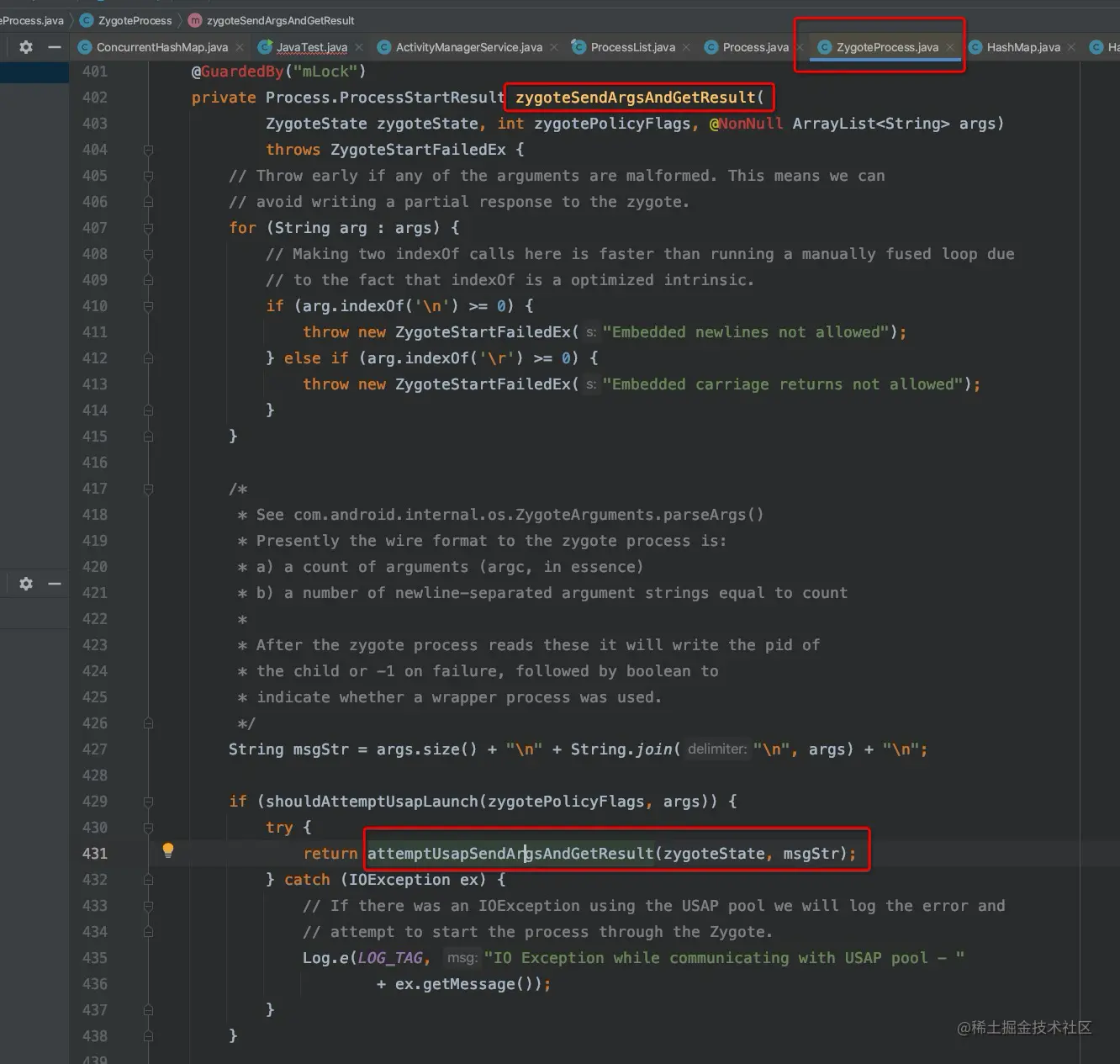Switch to the Process.java tab
This screenshot has height=1064, width=1120.
click(755, 47)
